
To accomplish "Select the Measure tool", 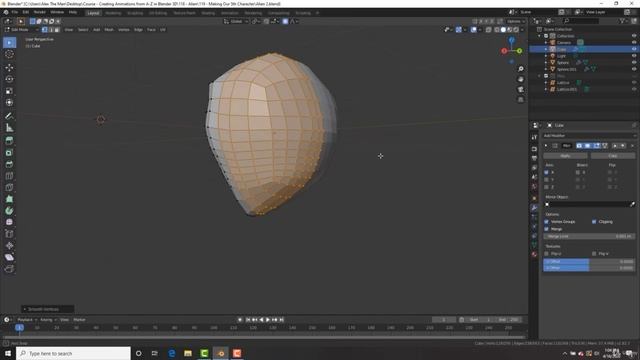I will [x=9, y=128].
